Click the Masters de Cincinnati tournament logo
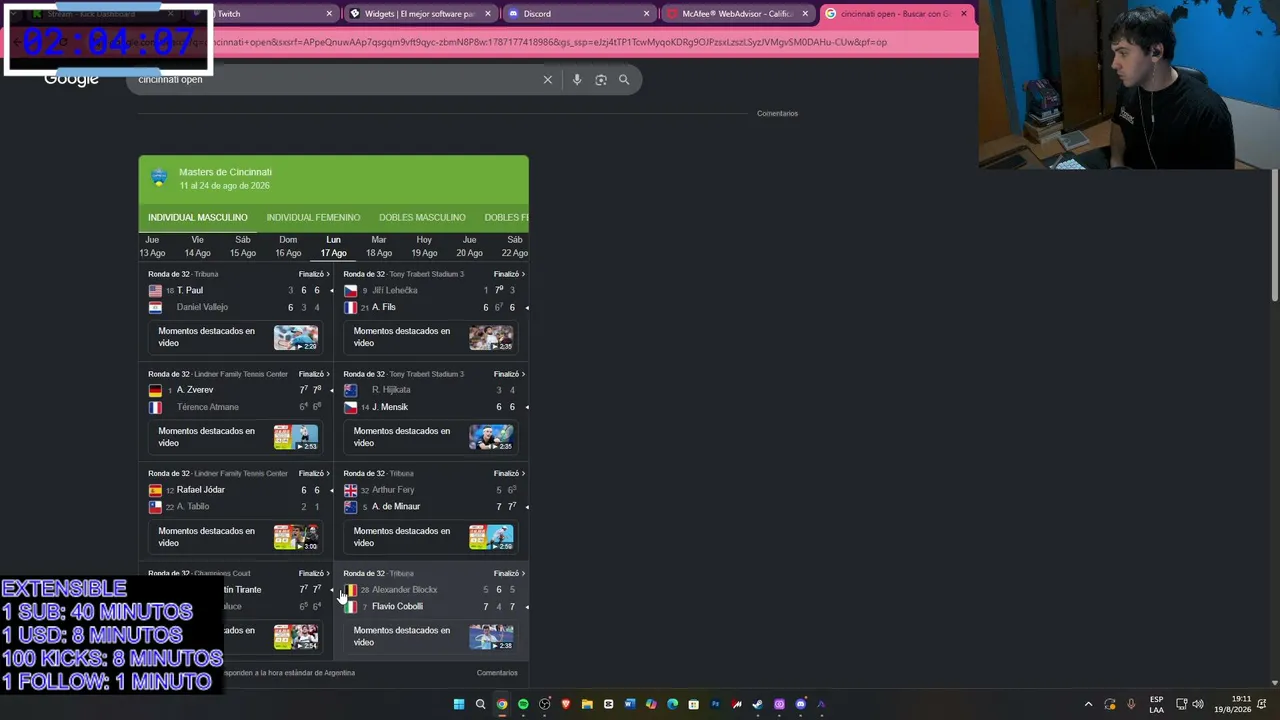Image resolution: width=1280 pixels, height=720 pixels. click(159, 179)
